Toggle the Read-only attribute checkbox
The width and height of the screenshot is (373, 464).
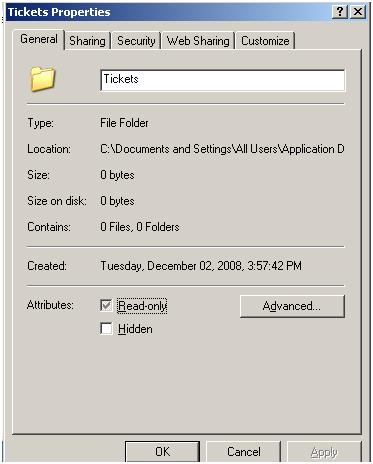[106, 305]
